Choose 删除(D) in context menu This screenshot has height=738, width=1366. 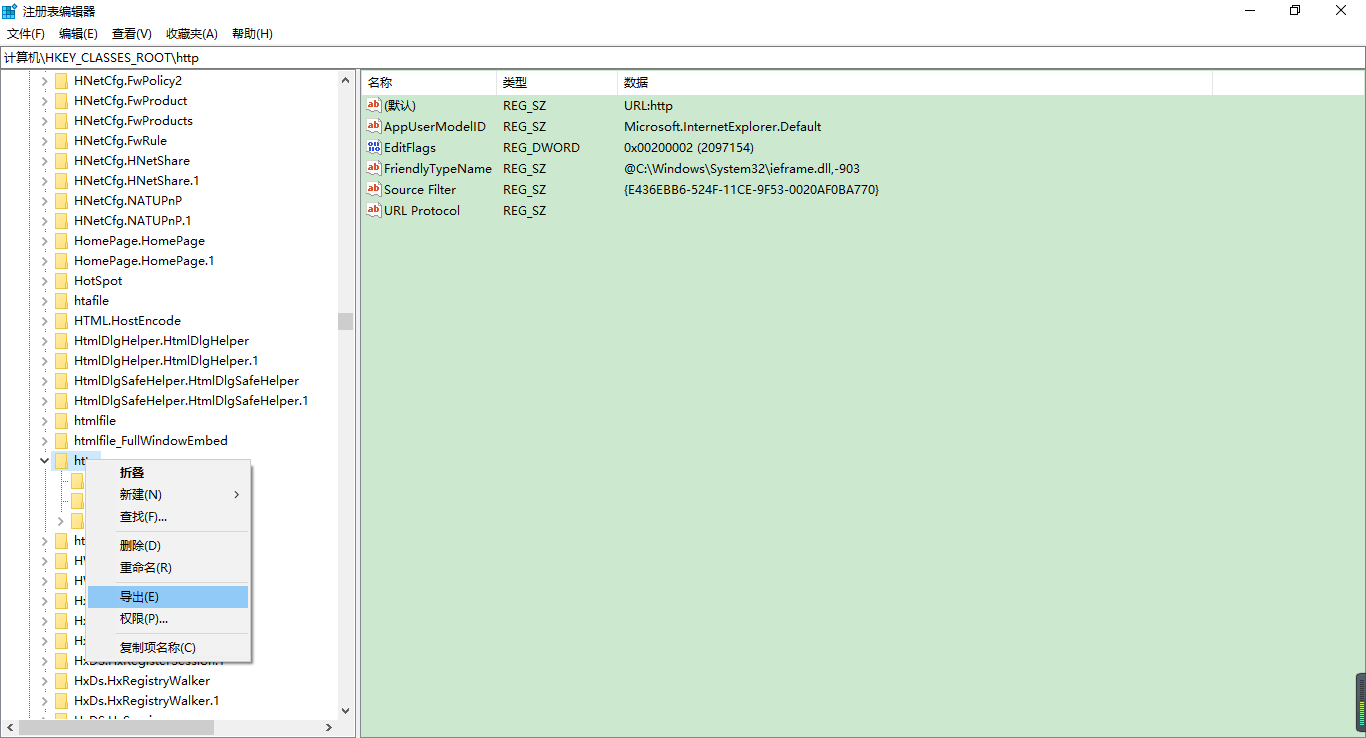[168, 546]
